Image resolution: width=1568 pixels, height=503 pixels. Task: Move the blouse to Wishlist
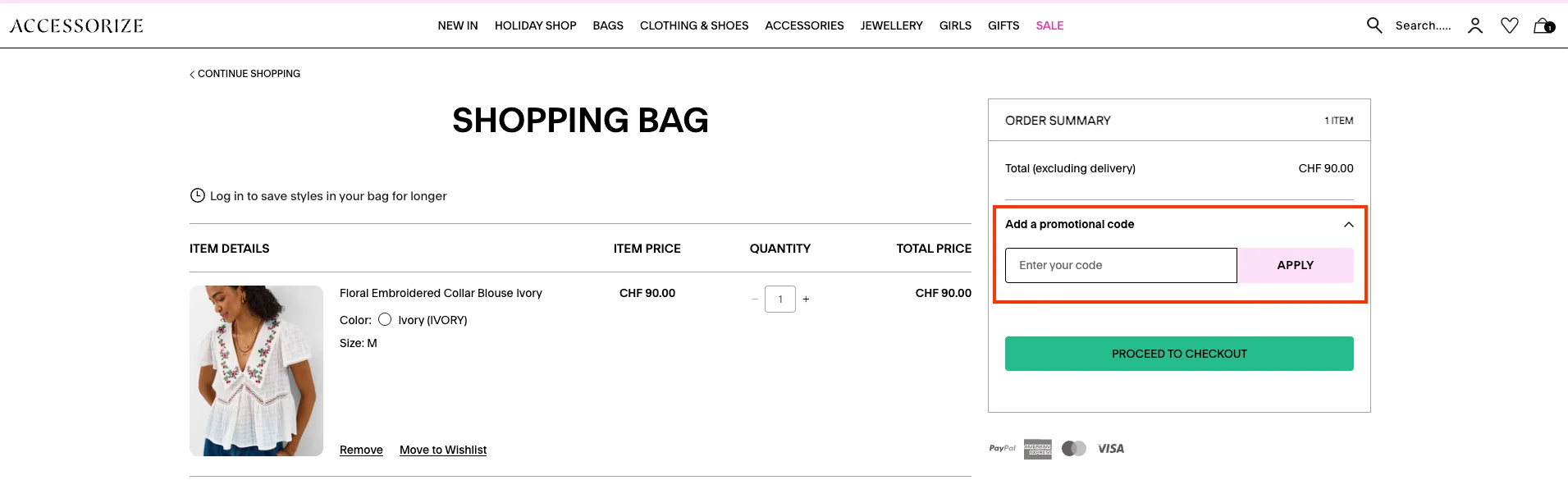point(442,450)
